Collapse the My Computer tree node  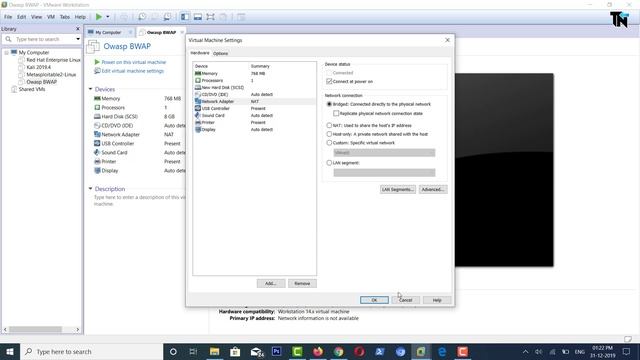tap(7, 53)
